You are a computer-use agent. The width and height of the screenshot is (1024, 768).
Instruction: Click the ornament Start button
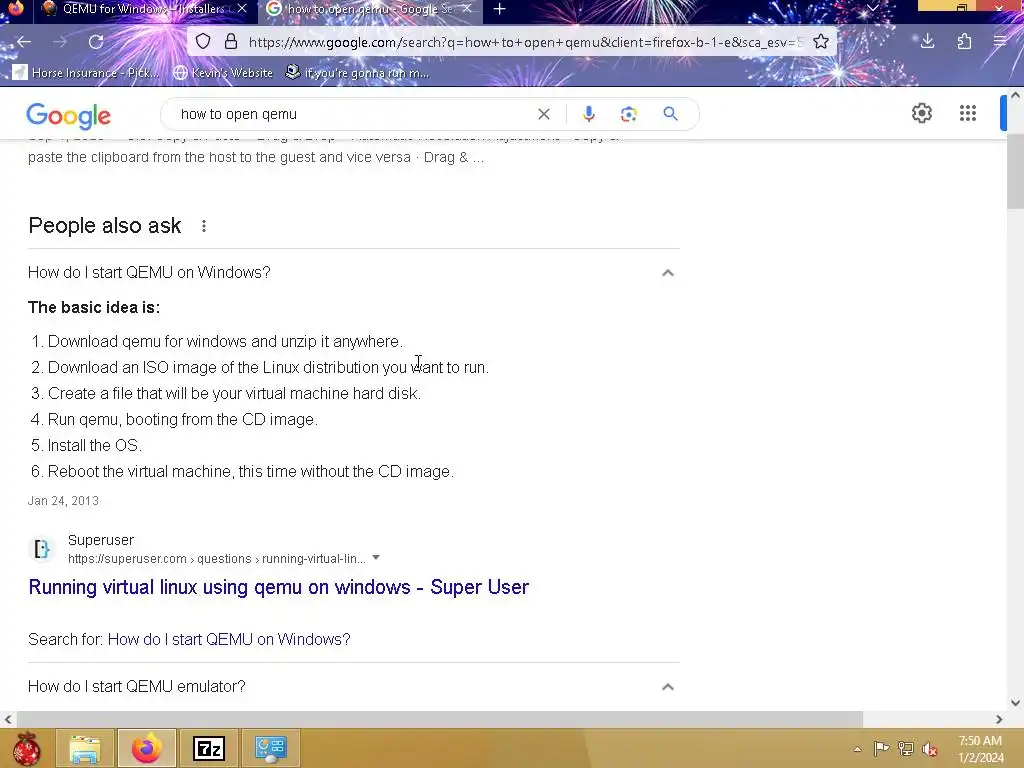click(x=25, y=748)
